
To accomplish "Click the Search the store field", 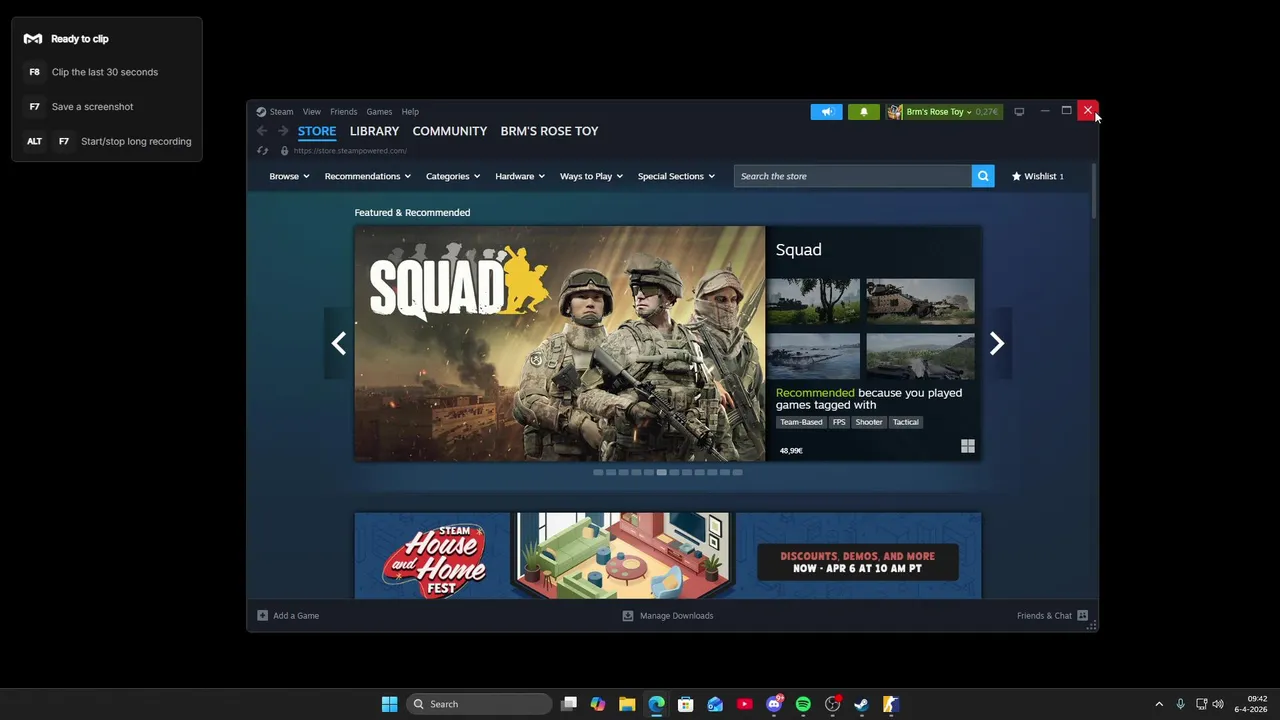I will (x=853, y=176).
